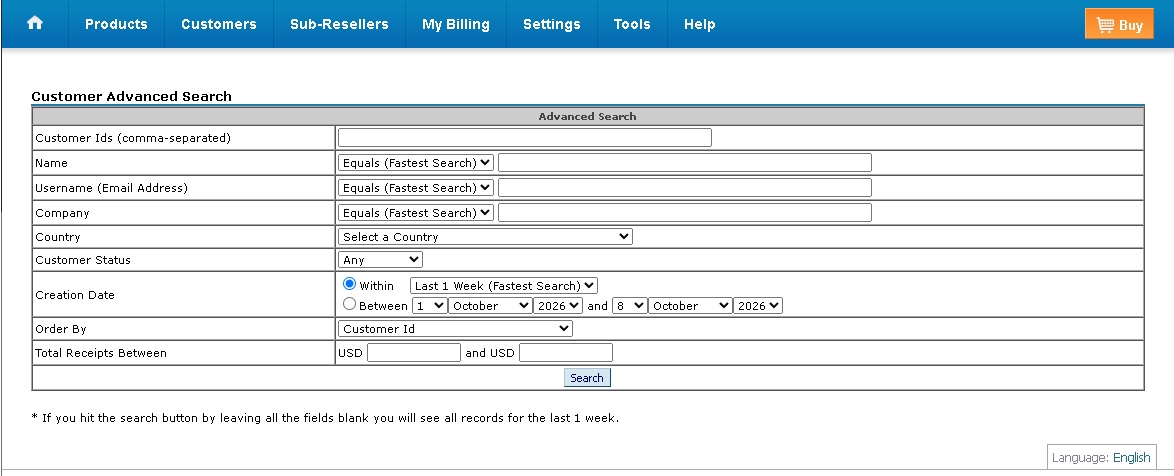
Task: Open the end year 2026 dropdown
Action: [758, 305]
